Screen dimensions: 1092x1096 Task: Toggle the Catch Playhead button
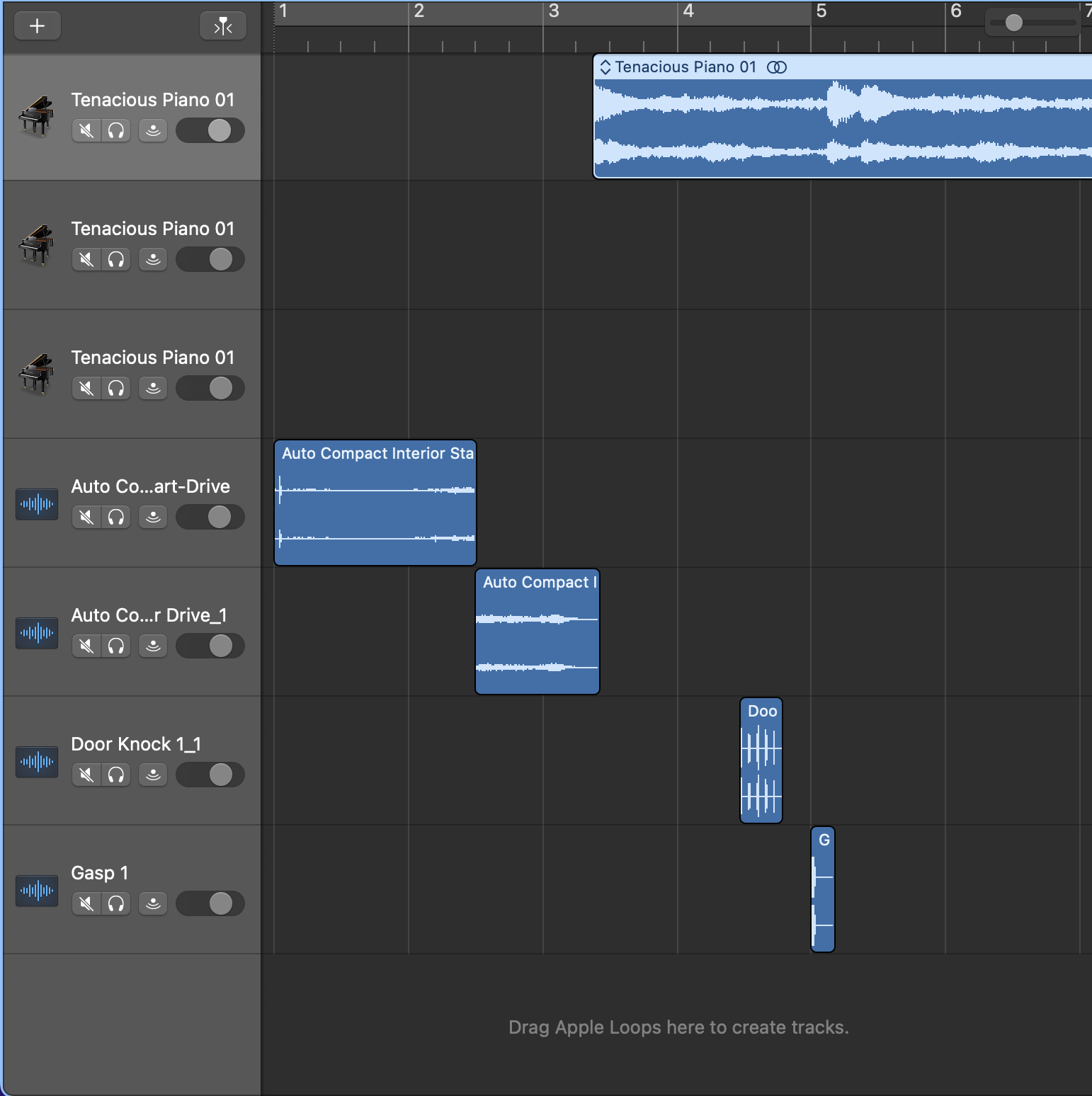pos(223,26)
